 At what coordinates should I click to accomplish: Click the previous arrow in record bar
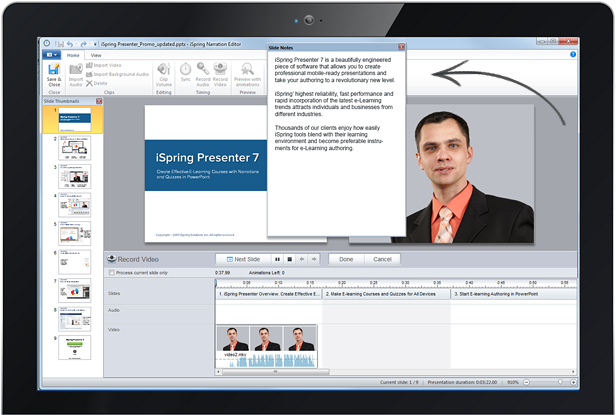302,259
